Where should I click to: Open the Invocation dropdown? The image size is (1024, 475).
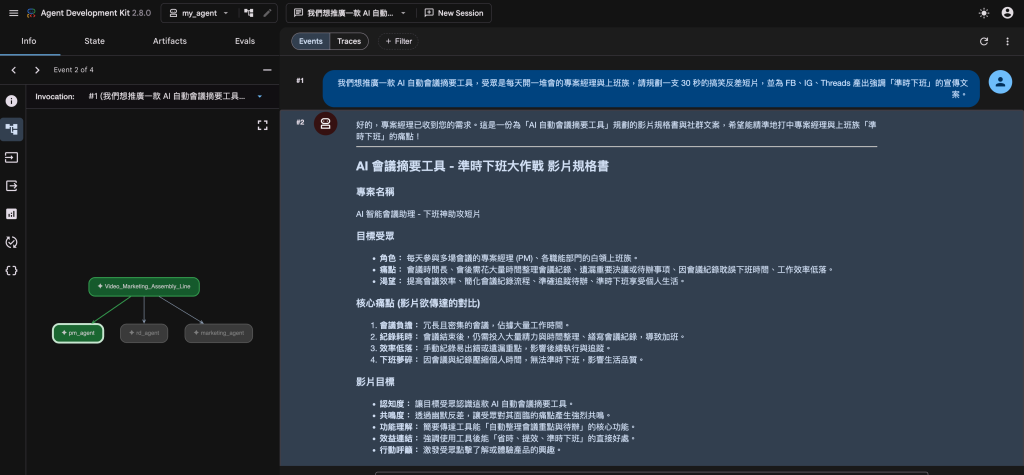point(176,96)
